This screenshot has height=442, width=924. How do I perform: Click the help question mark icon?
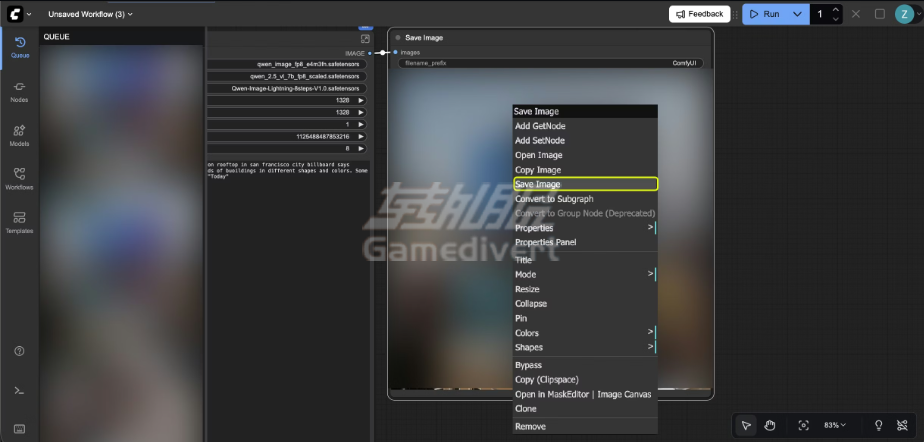pos(19,351)
